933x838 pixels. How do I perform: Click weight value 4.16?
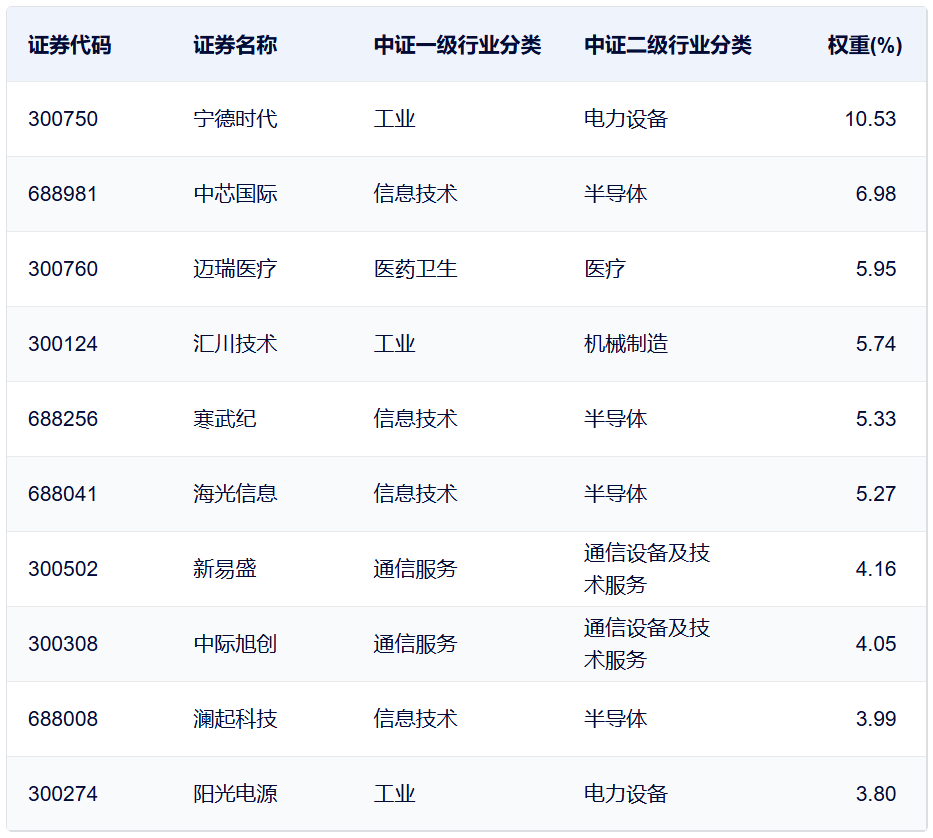coord(876,569)
